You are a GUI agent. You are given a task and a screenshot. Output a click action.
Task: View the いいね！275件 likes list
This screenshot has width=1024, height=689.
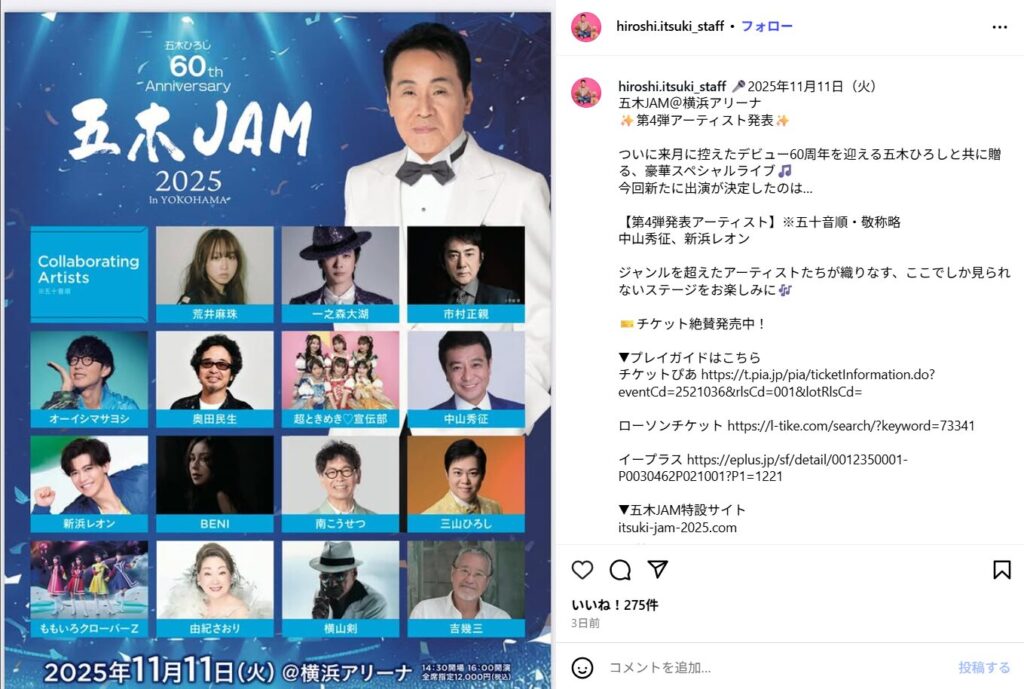click(615, 605)
